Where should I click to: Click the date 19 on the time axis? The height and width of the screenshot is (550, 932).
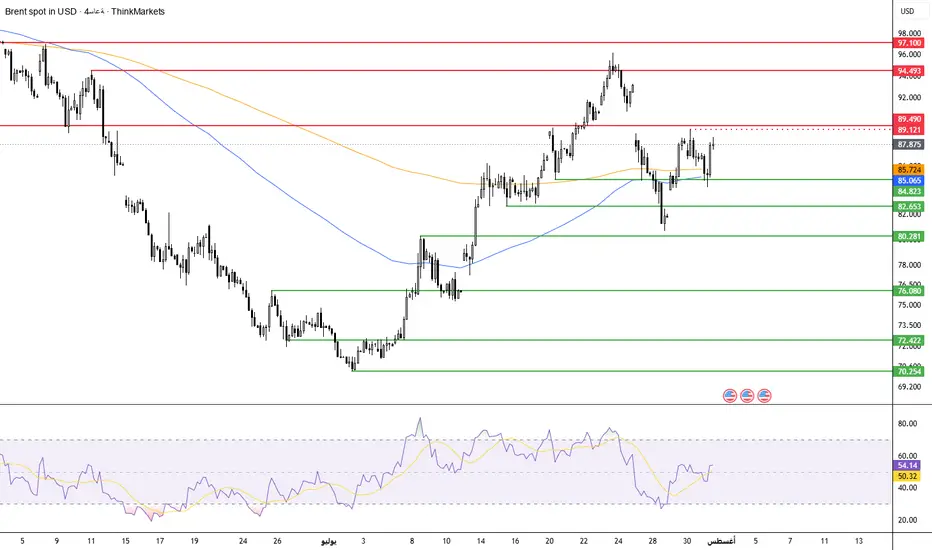coord(194,541)
